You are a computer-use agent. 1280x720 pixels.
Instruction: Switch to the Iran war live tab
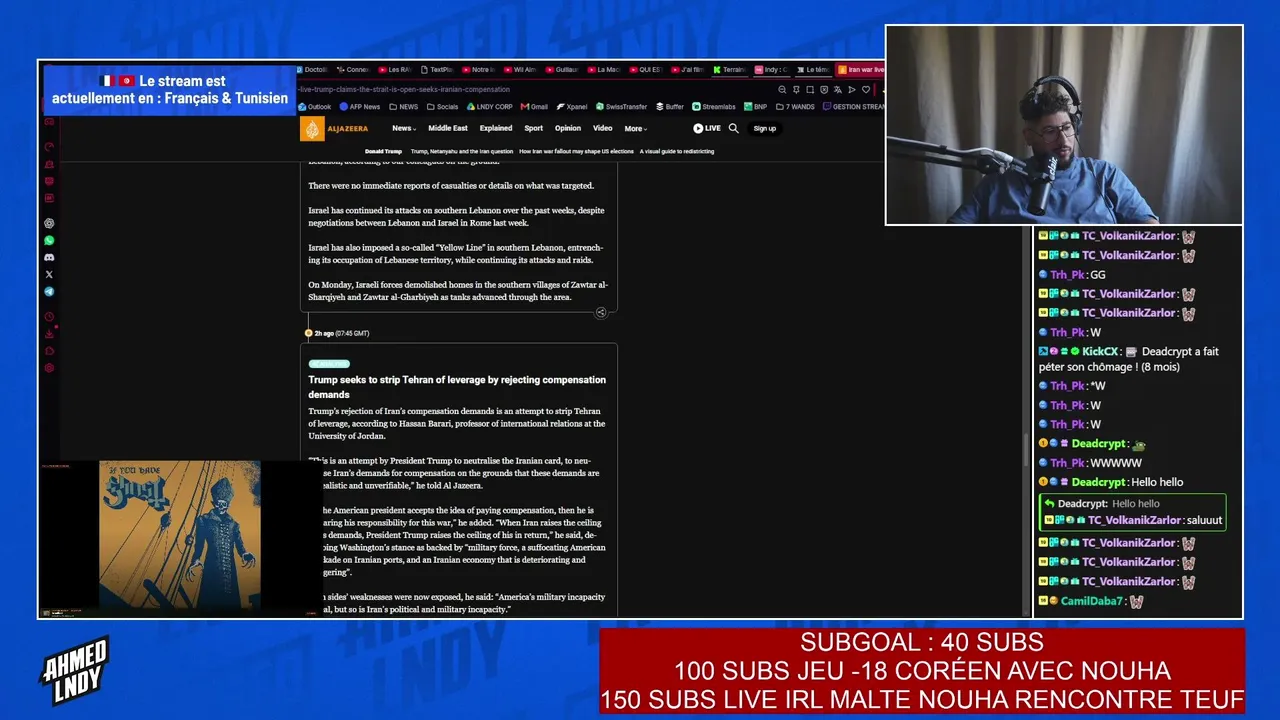pos(860,70)
